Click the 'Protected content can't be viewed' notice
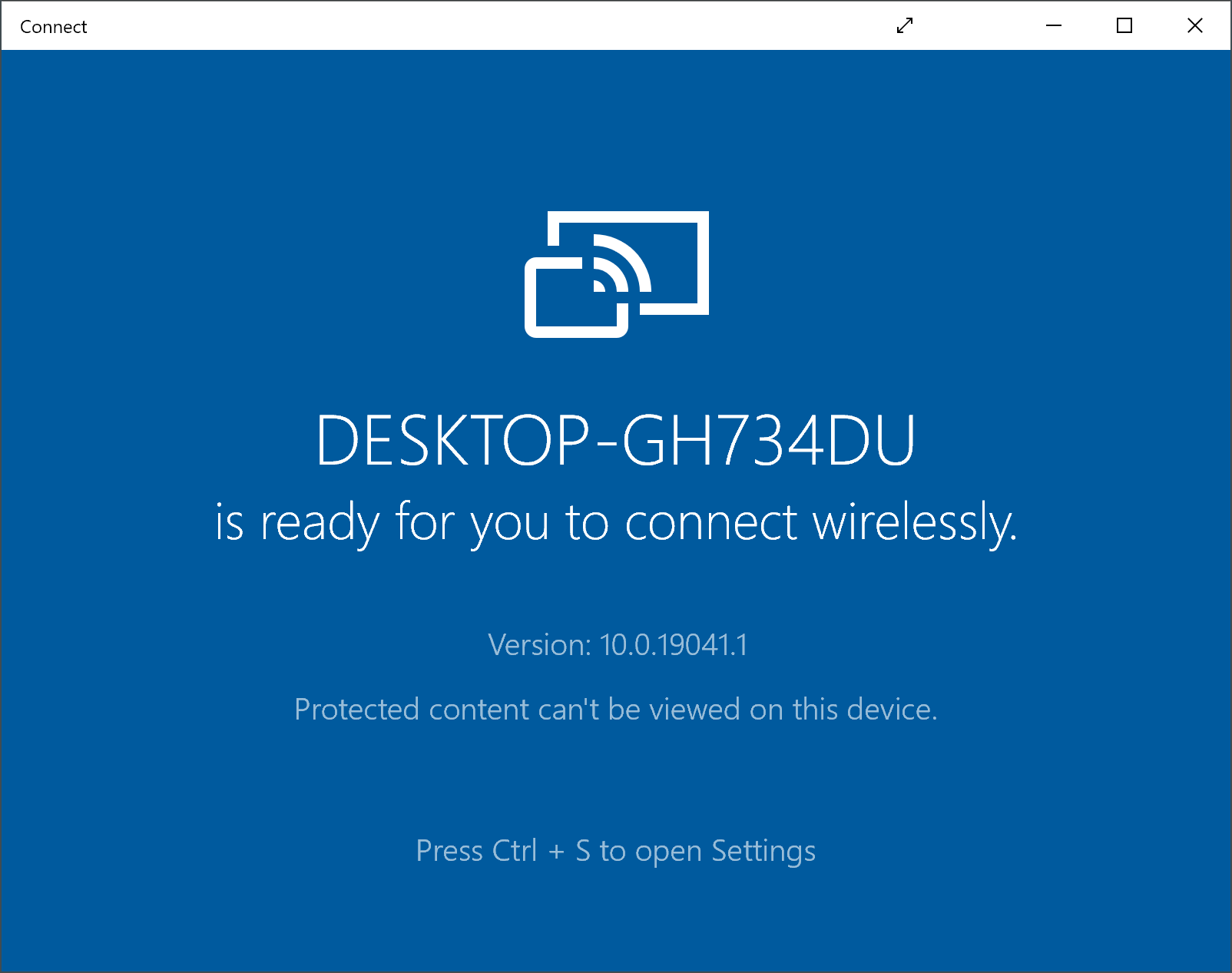This screenshot has height=973, width=1232. pyautogui.click(x=616, y=710)
